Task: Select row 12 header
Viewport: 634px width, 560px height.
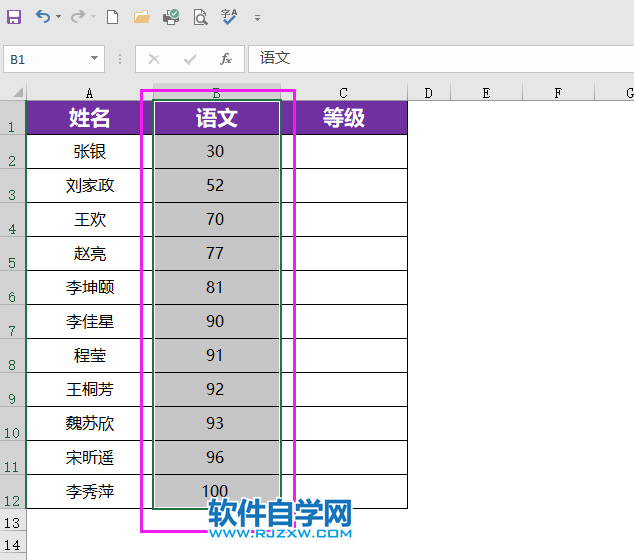Action: point(13,492)
